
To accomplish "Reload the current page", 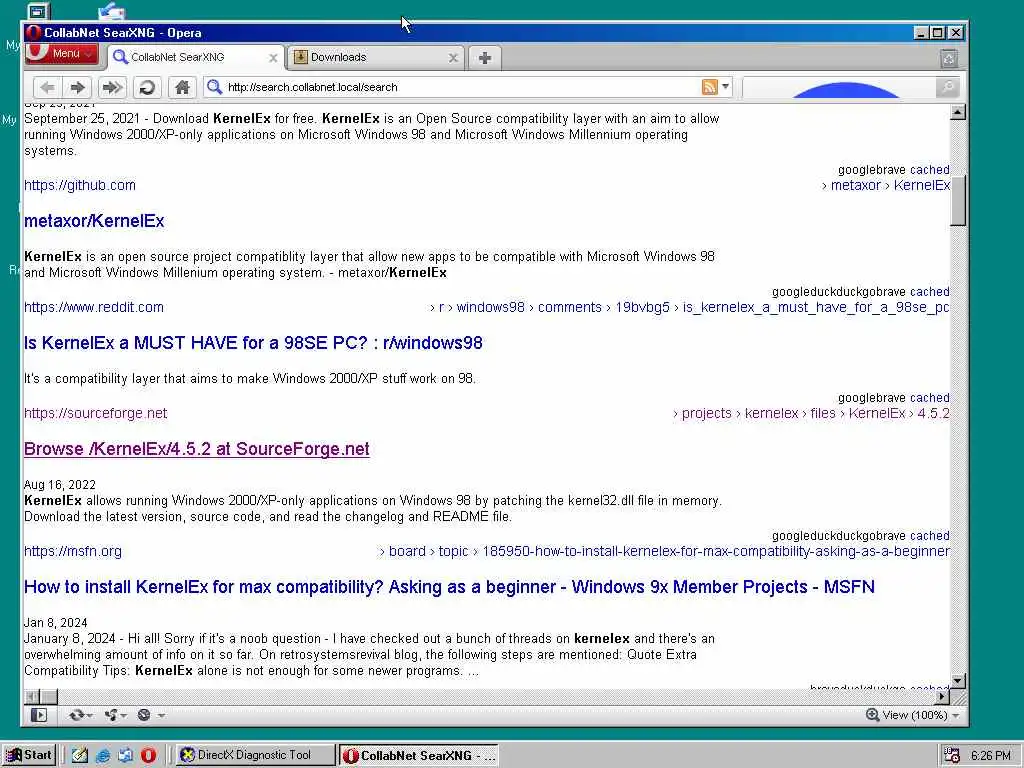I will [148, 87].
